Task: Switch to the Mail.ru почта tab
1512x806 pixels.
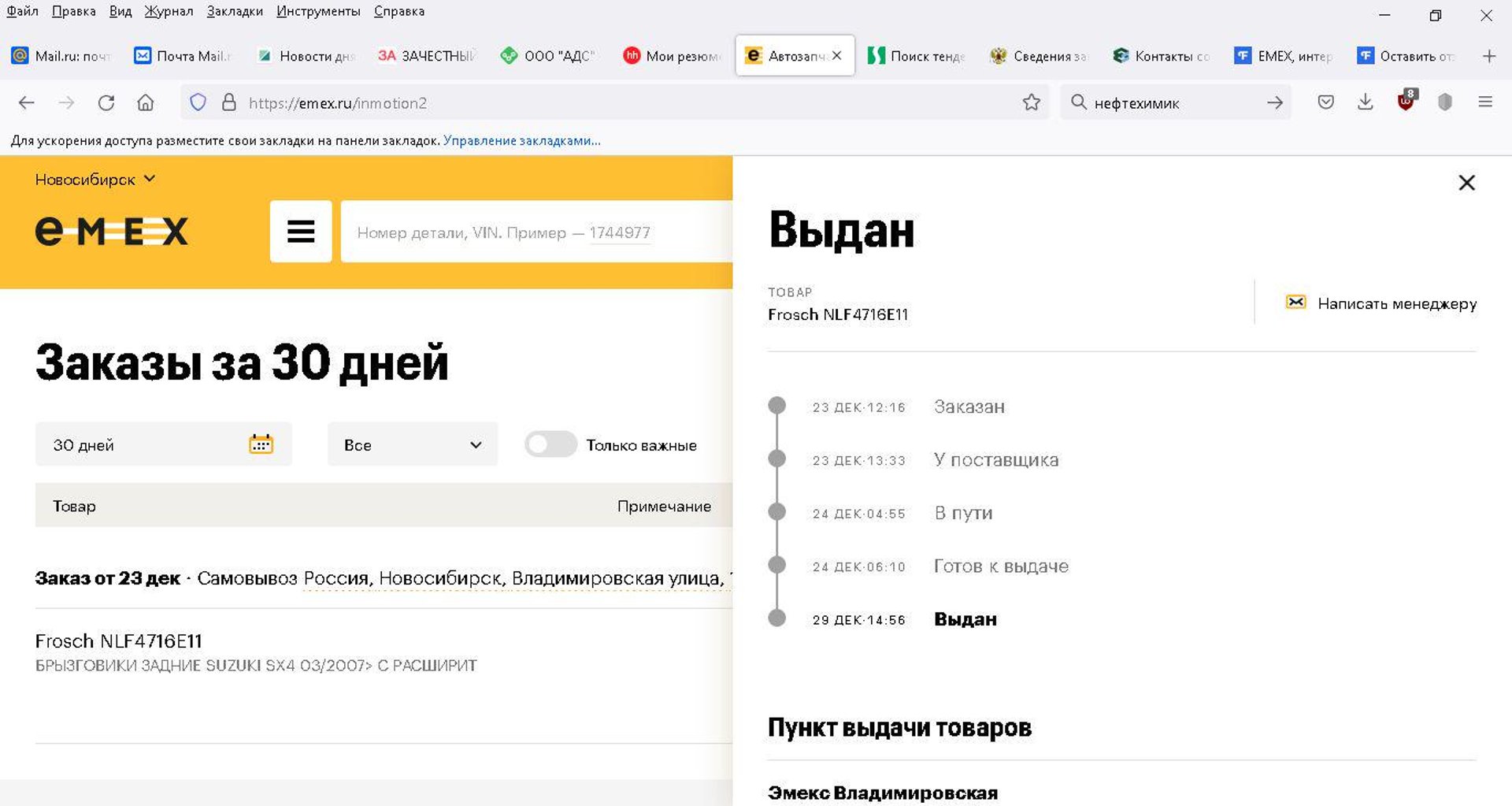Action: pyautogui.click(x=63, y=56)
